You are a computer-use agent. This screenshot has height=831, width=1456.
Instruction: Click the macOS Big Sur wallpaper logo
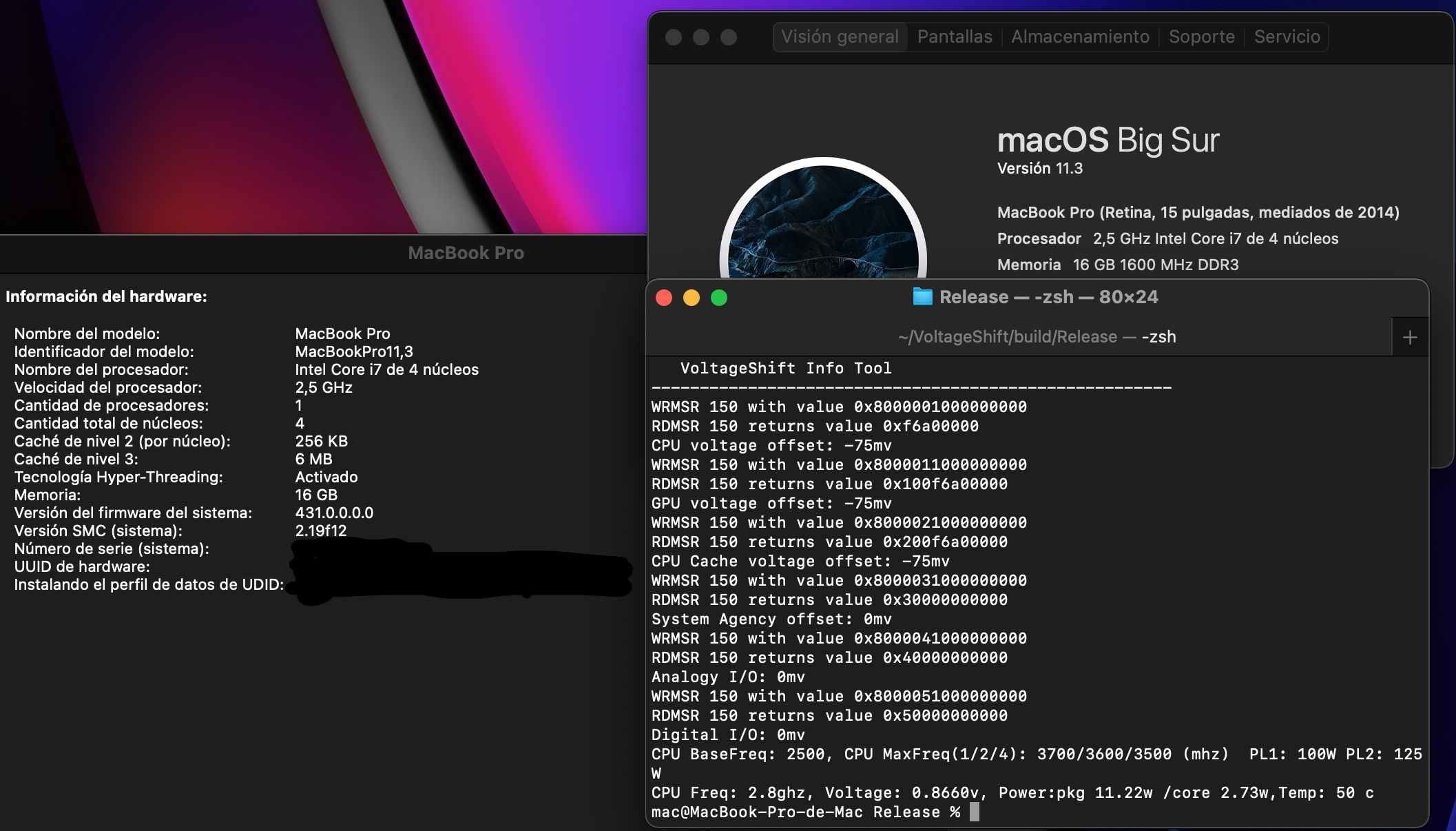click(x=823, y=219)
